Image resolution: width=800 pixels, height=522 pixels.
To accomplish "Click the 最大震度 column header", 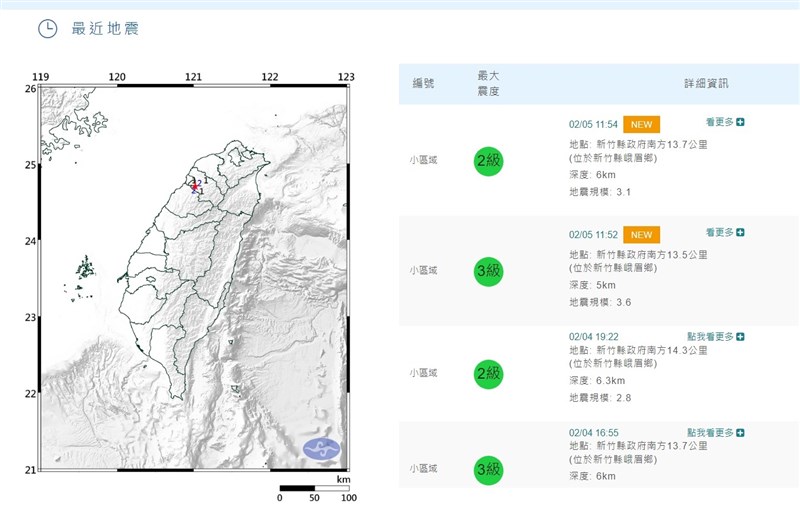I will coord(489,84).
